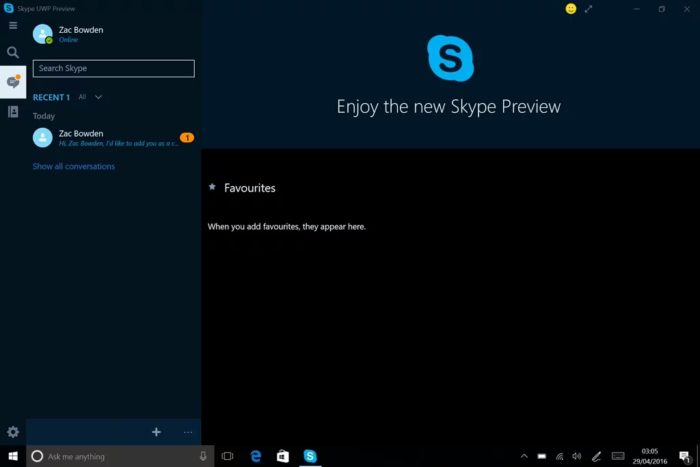Open the Windows Store taskbar icon
Viewport: 700px width, 467px height.
pos(283,456)
